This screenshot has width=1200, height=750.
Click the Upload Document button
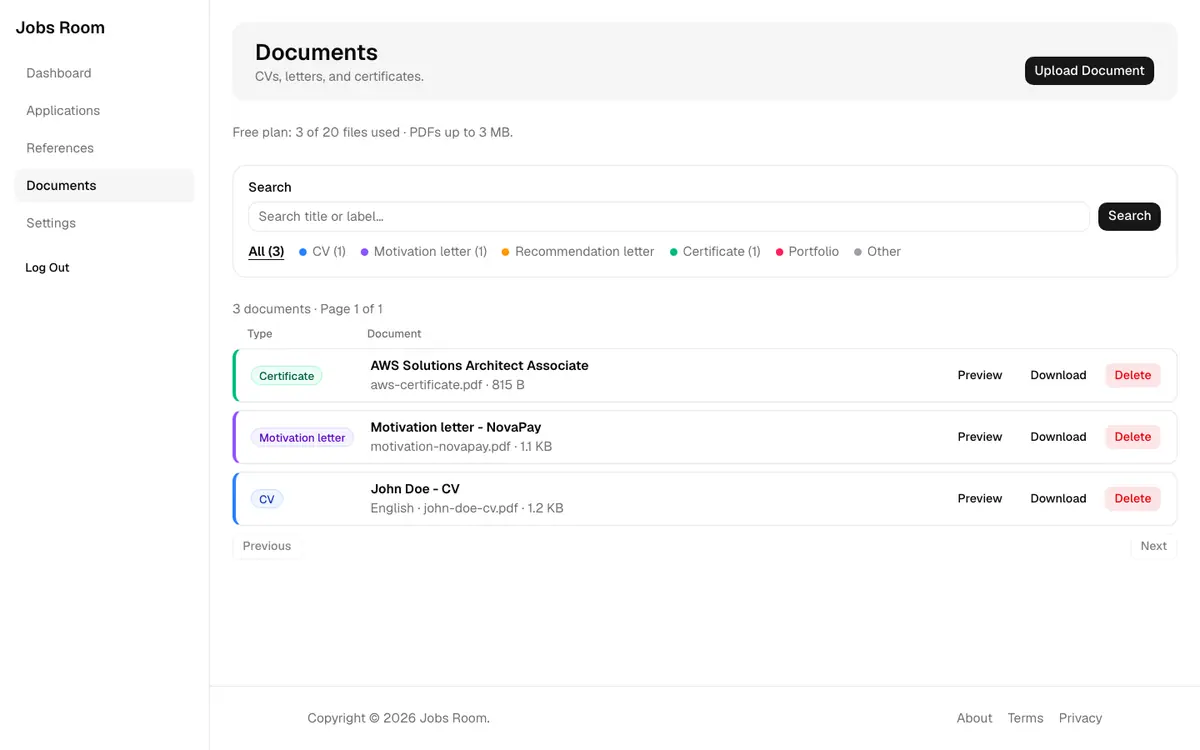[1089, 71]
